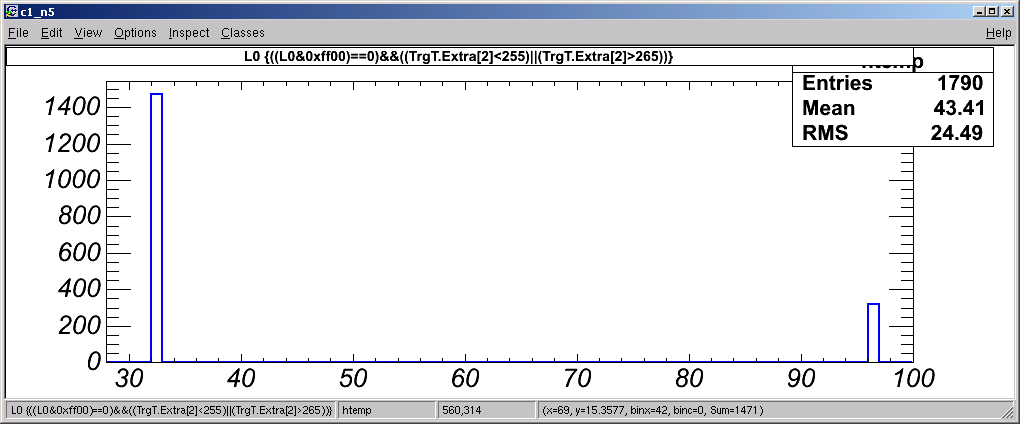This screenshot has height=424, width=1020.
Task: Click the y-axis label 800
Action: 79,217
